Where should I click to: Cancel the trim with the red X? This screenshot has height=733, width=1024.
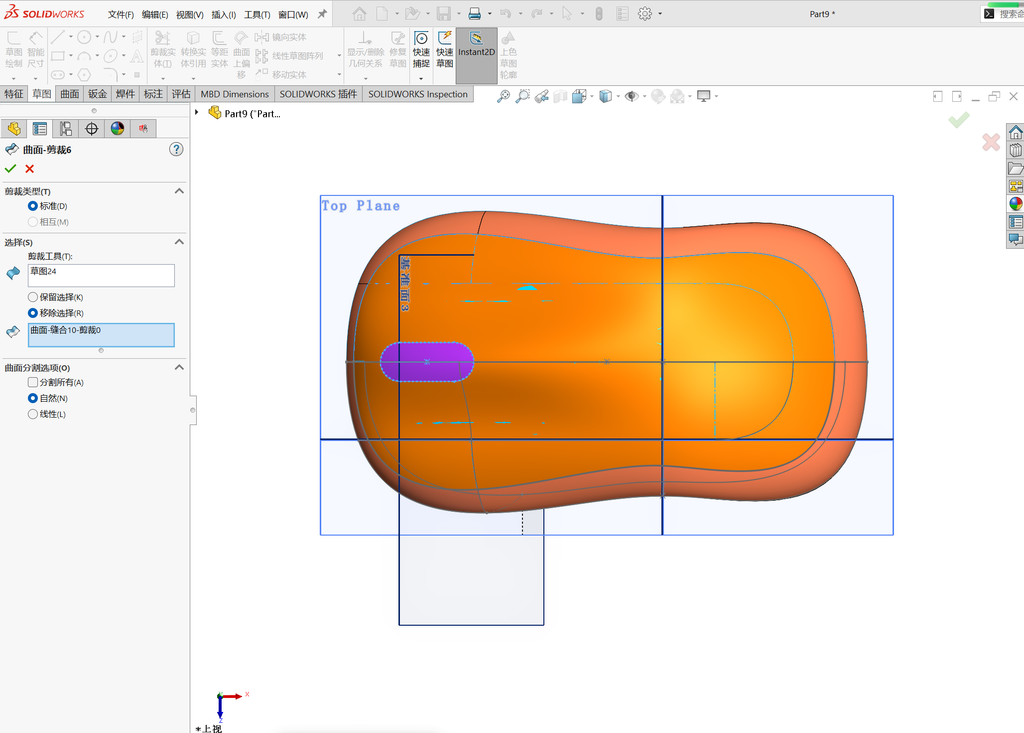pyautogui.click(x=29, y=169)
